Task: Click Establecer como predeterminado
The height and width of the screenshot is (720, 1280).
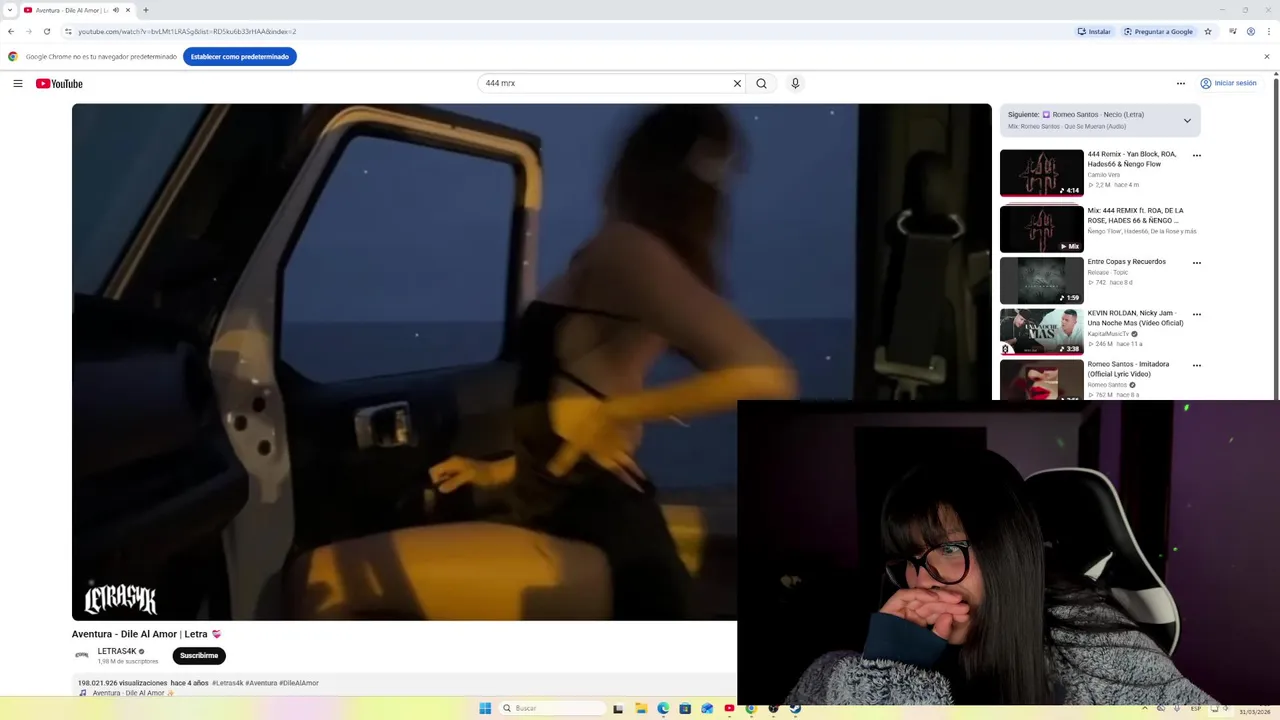Action: [240, 57]
